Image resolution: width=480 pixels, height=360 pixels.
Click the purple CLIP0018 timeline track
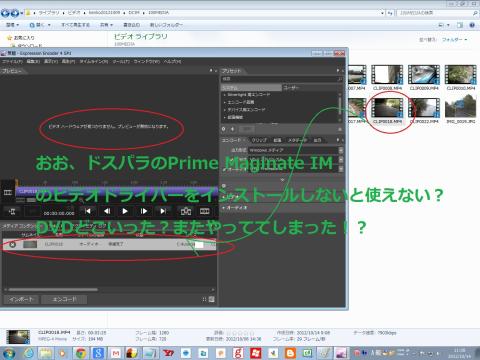click(x=117, y=191)
